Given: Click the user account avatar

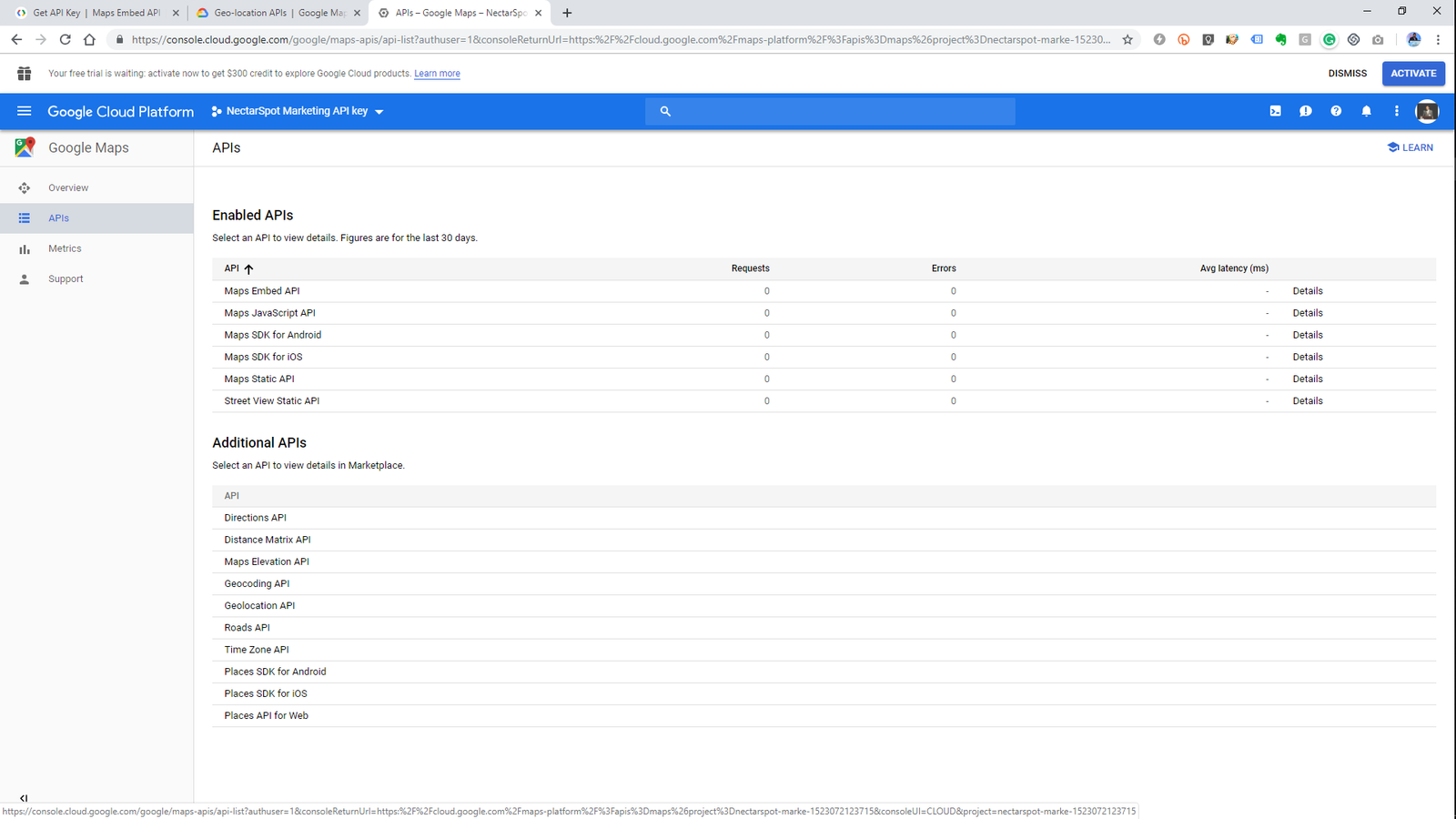Looking at the screenshot, I should [x=1426, y=111].
